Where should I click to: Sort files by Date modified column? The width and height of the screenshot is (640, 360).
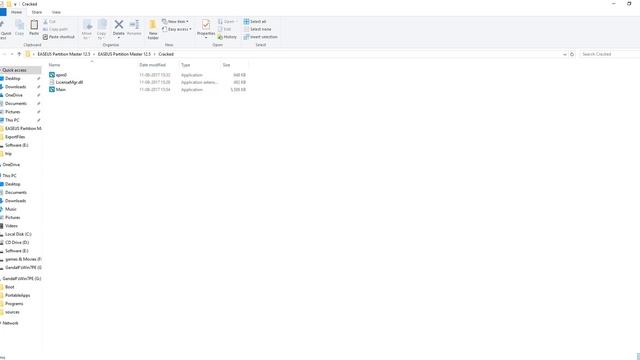click(153, 65)
